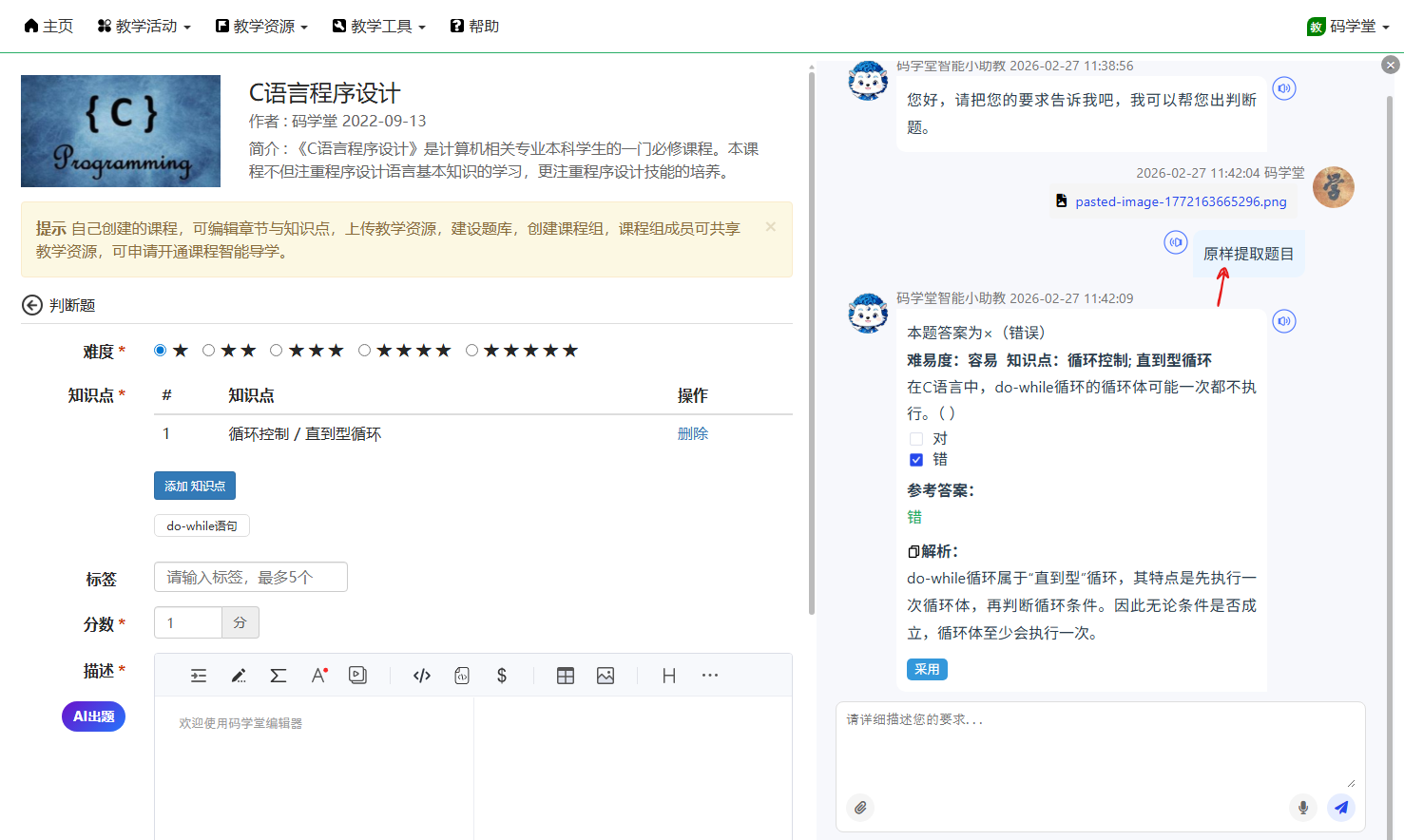This screenshot has width=1404, height=840.
Task: Open the 教学活动 dropdown menu
Action: click(x=144, y=27)
